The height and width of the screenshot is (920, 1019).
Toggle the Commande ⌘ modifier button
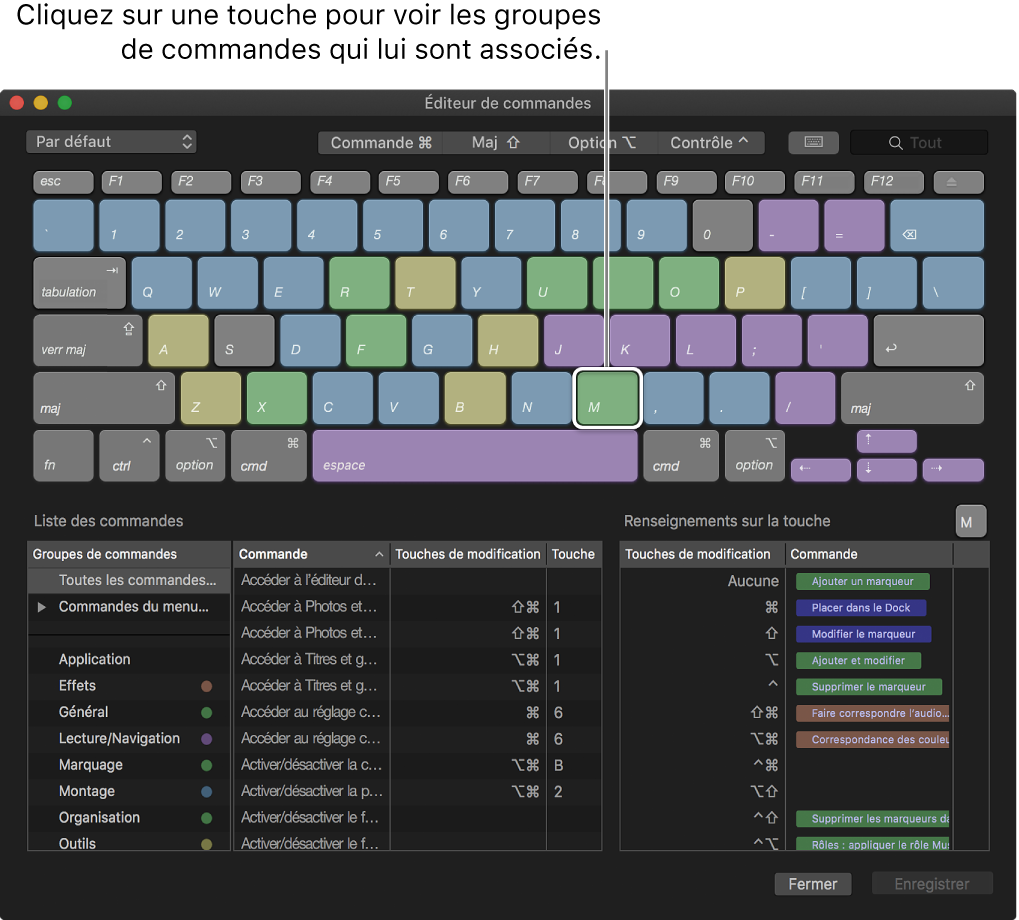(381, 143)
